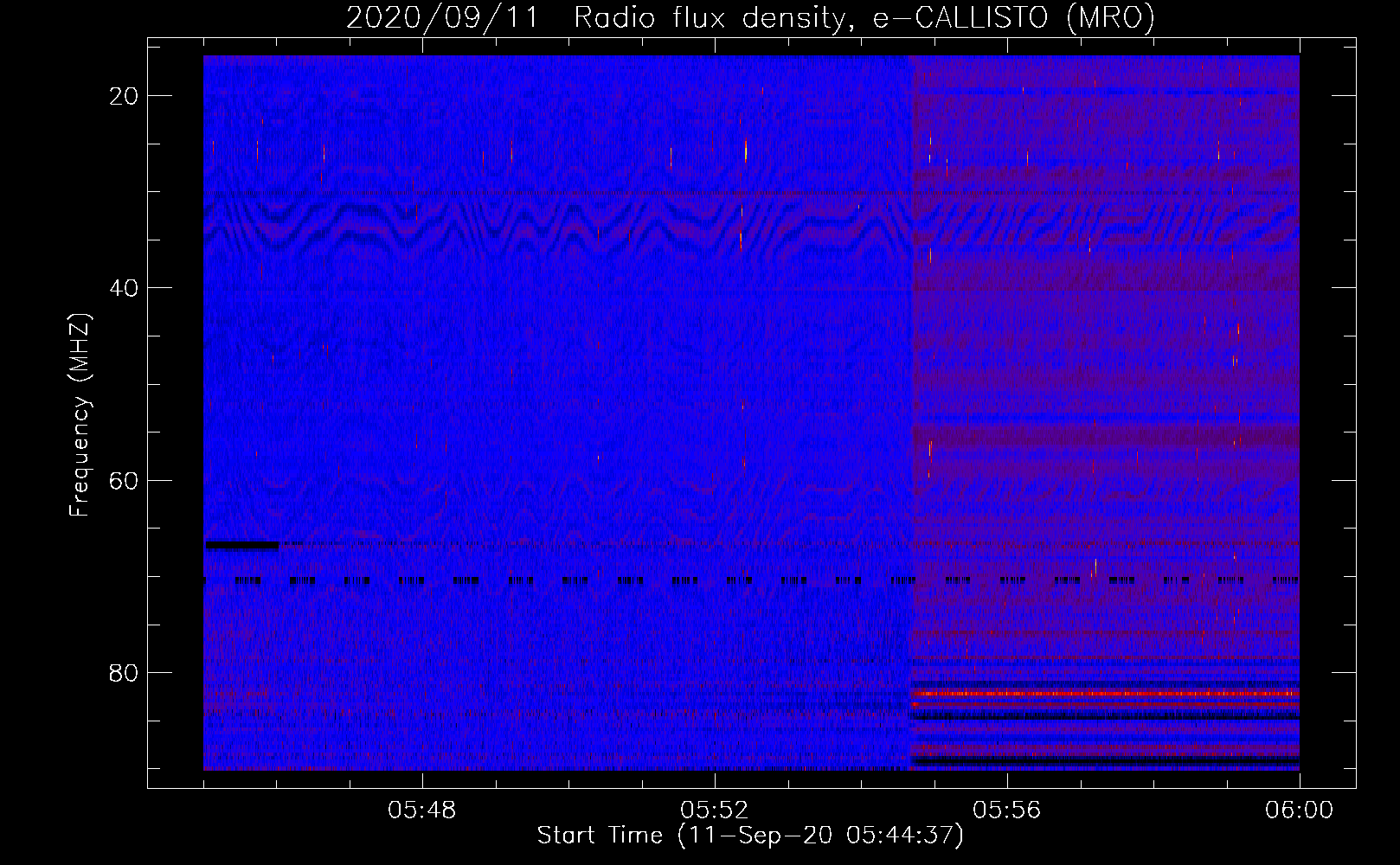The height and width of the screenshot is (865, 1400).
Task: Click the 20 frequency tick label
Action: tap(124, 96)
